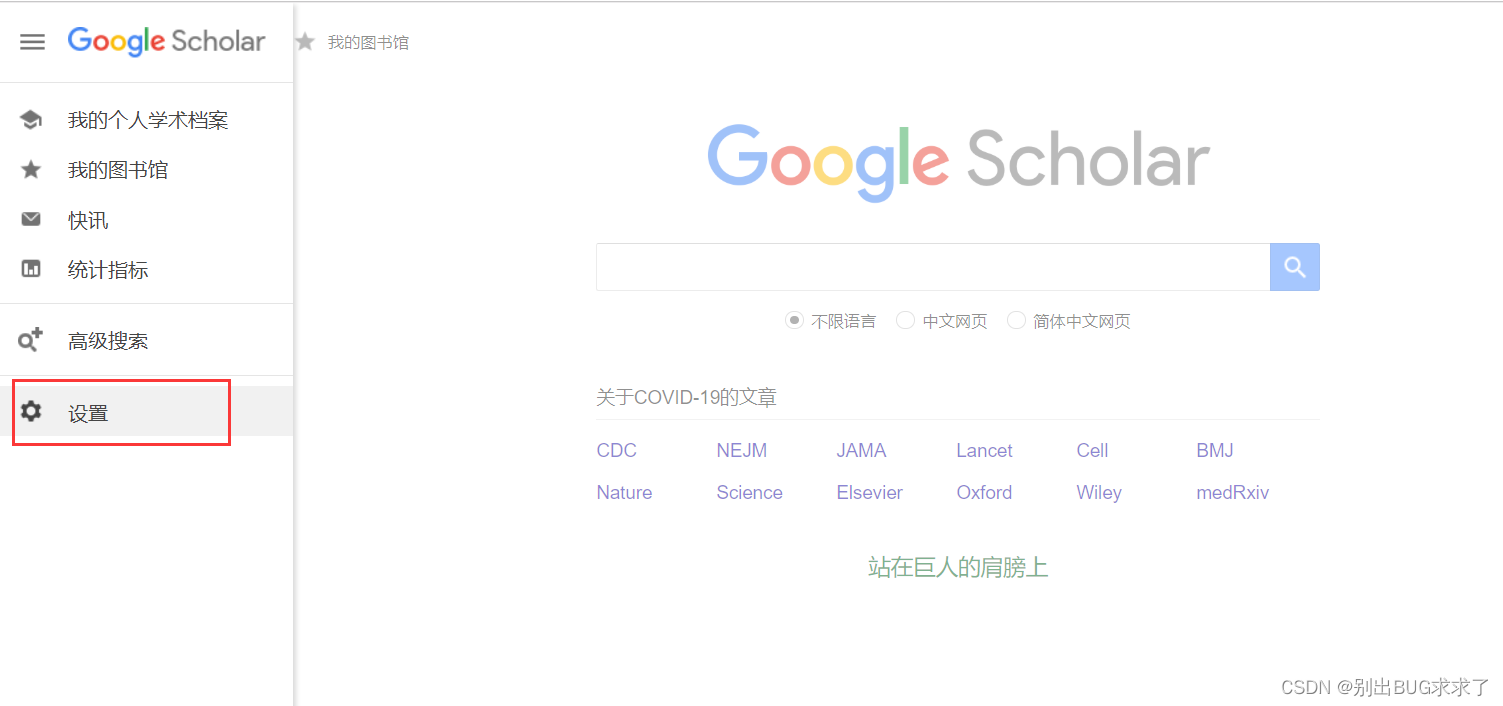Open the Wiley COVID-19 link
The image size is (1503, 706).
click(x=1099, y=493)
